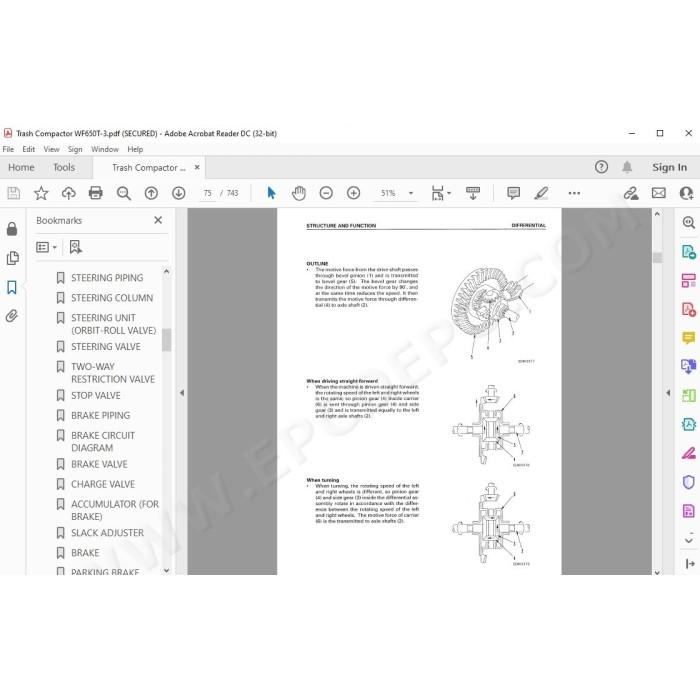The width and height of the screenshot is (700, 700).
Task: Choose the selection arrow tool
Action: (271, 193)
